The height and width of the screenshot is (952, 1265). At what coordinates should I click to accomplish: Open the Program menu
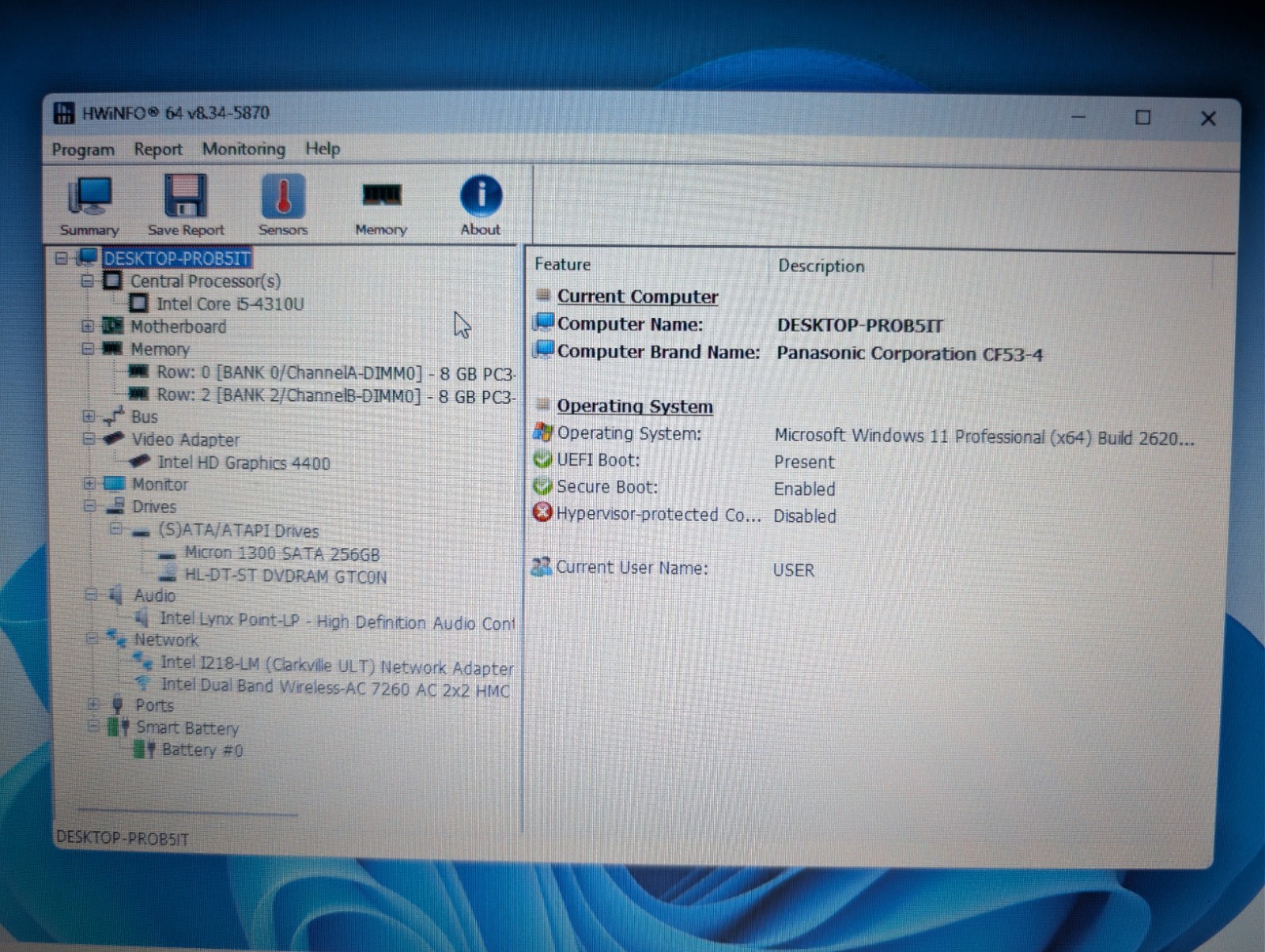[83, 149]
